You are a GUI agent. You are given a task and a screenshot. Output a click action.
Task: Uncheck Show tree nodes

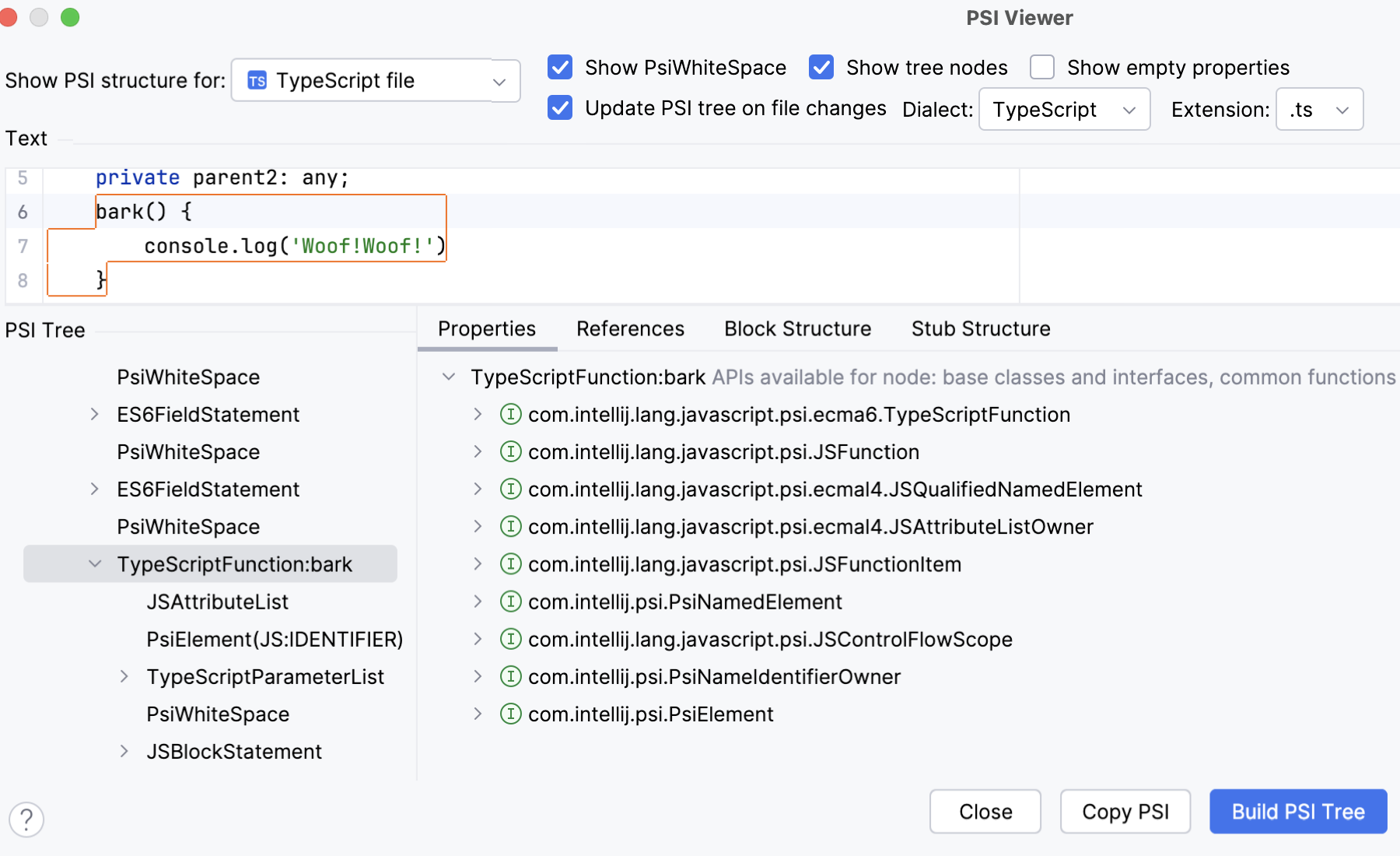821,68
